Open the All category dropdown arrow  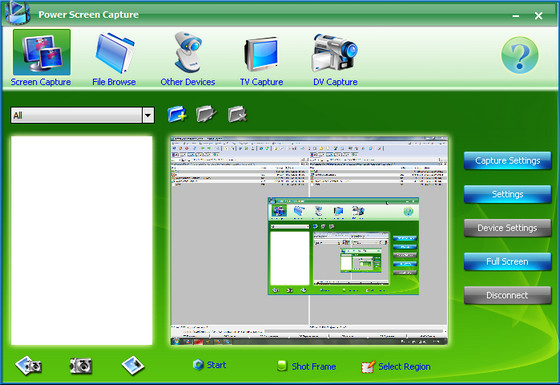pyautogui.click(x=148, y=115)
